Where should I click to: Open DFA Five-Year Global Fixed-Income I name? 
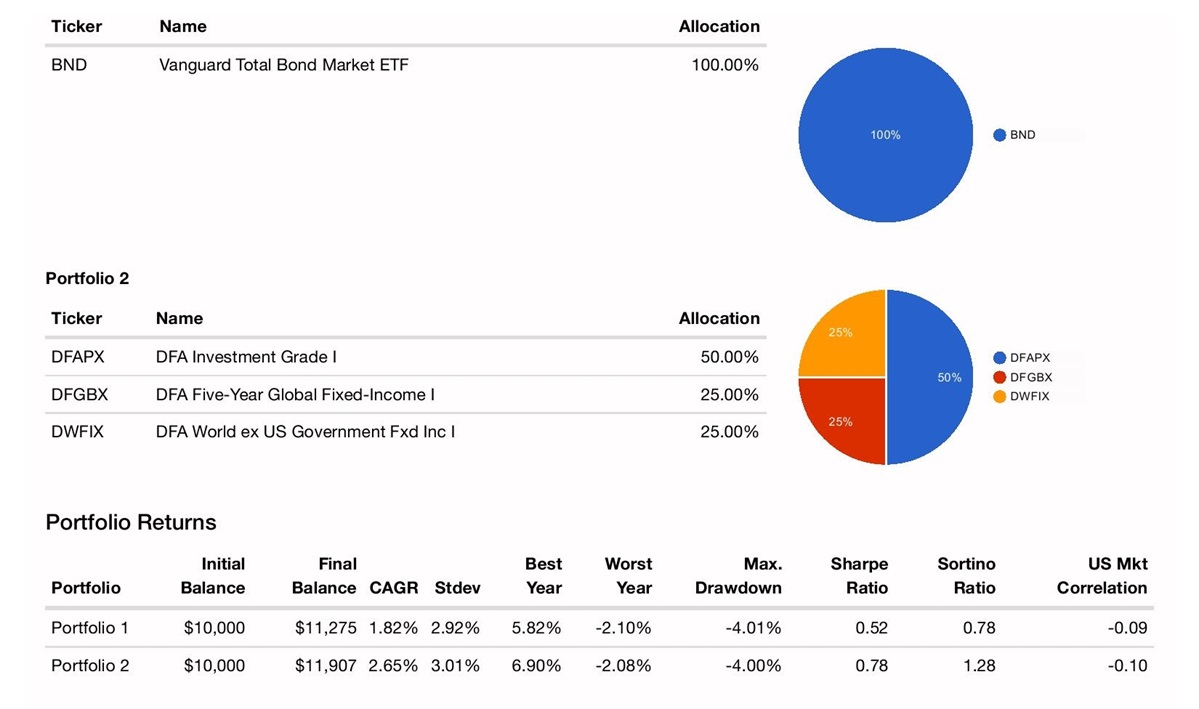pos(295,395)
